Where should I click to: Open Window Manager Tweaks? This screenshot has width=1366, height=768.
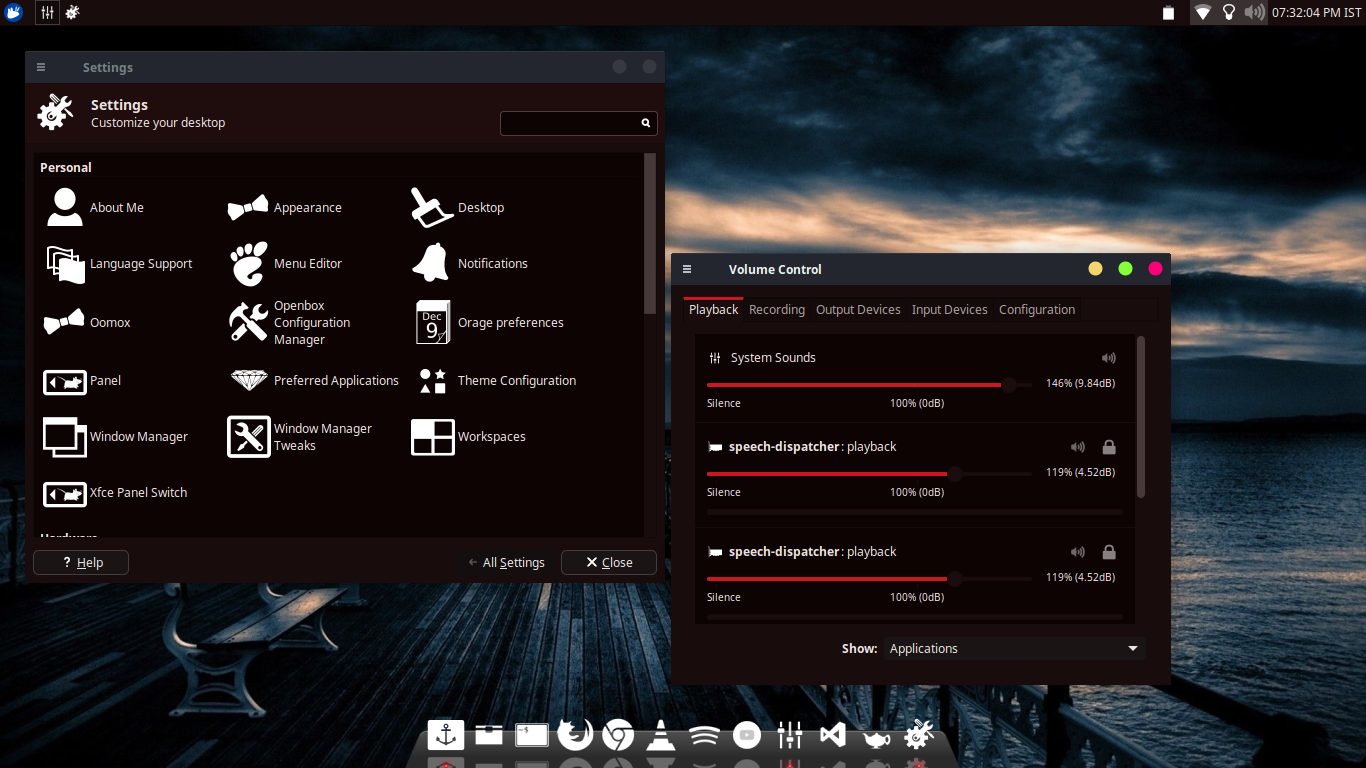click(300, 437)
